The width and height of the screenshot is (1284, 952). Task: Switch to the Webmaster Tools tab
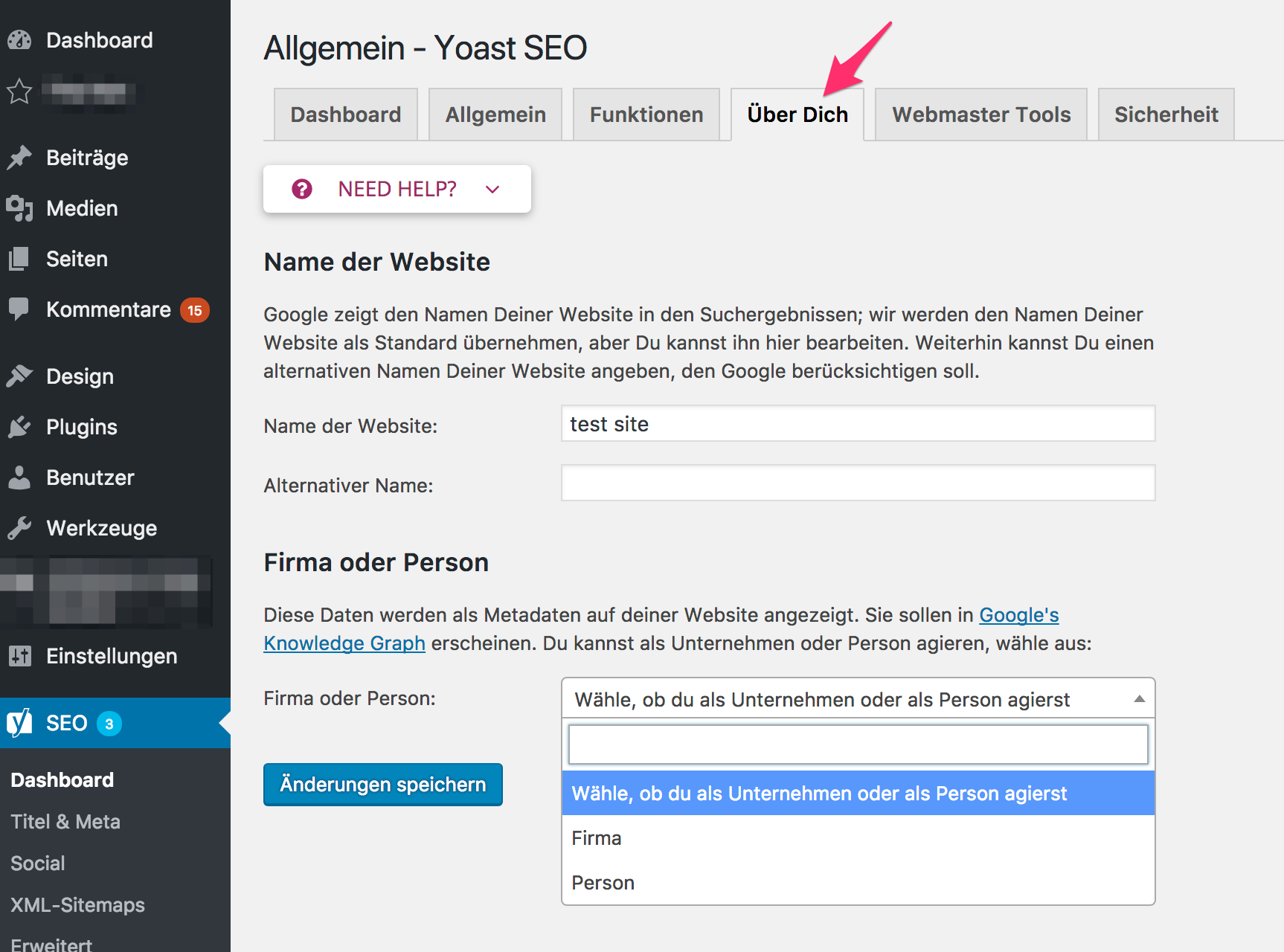pyautogui.click(x=980, y=115)
